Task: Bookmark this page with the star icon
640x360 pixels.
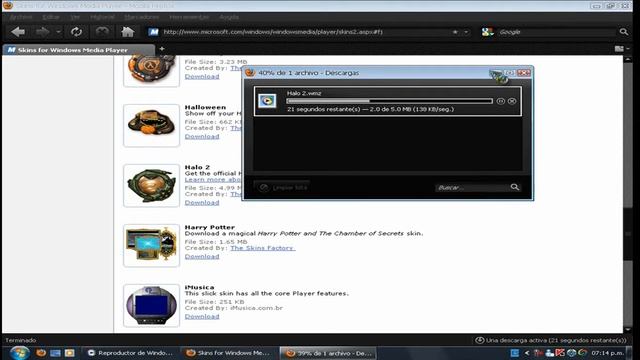Action: coord(455,32)
